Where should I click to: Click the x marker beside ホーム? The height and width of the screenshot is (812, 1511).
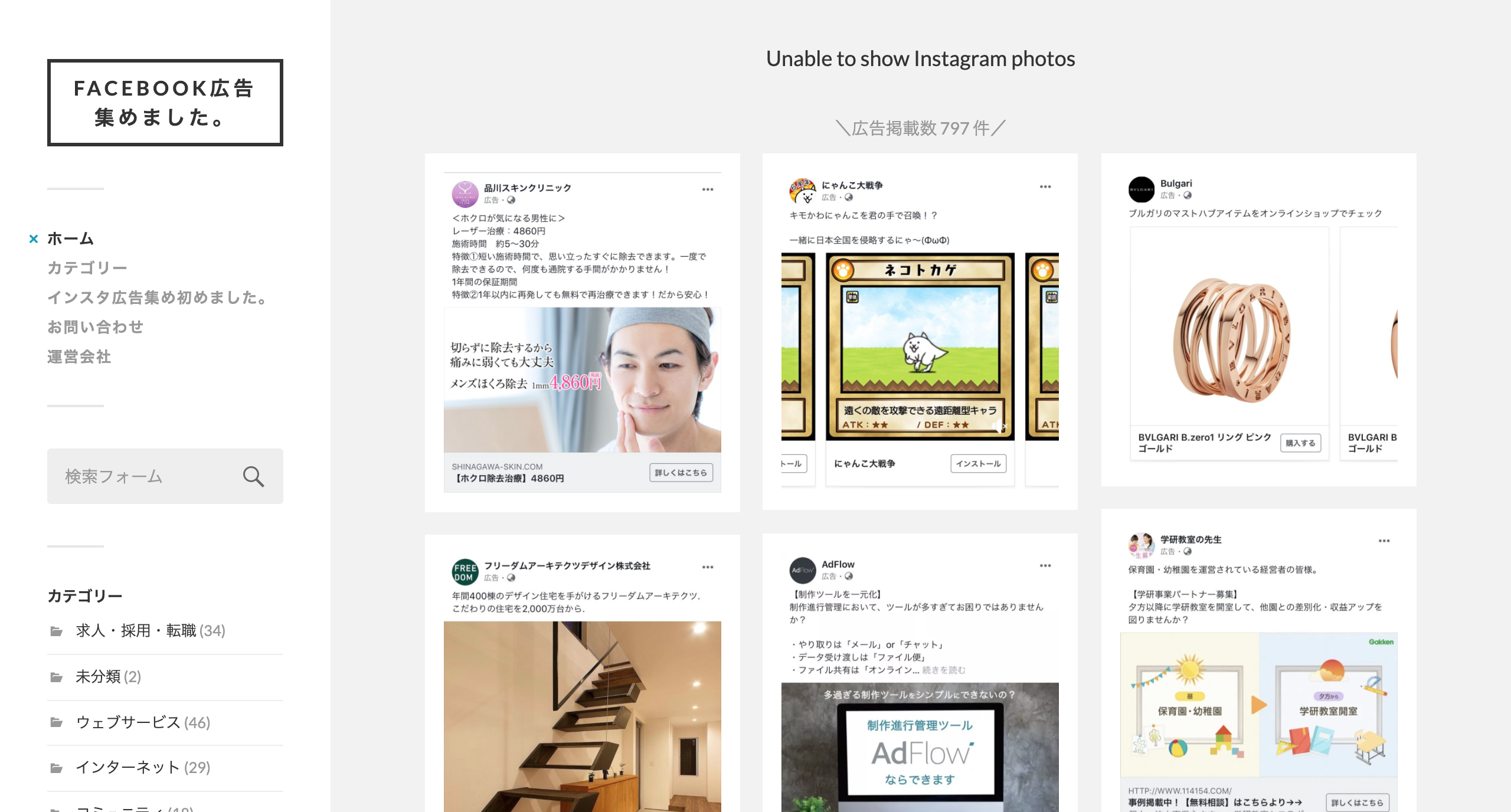tap(34, 239)
